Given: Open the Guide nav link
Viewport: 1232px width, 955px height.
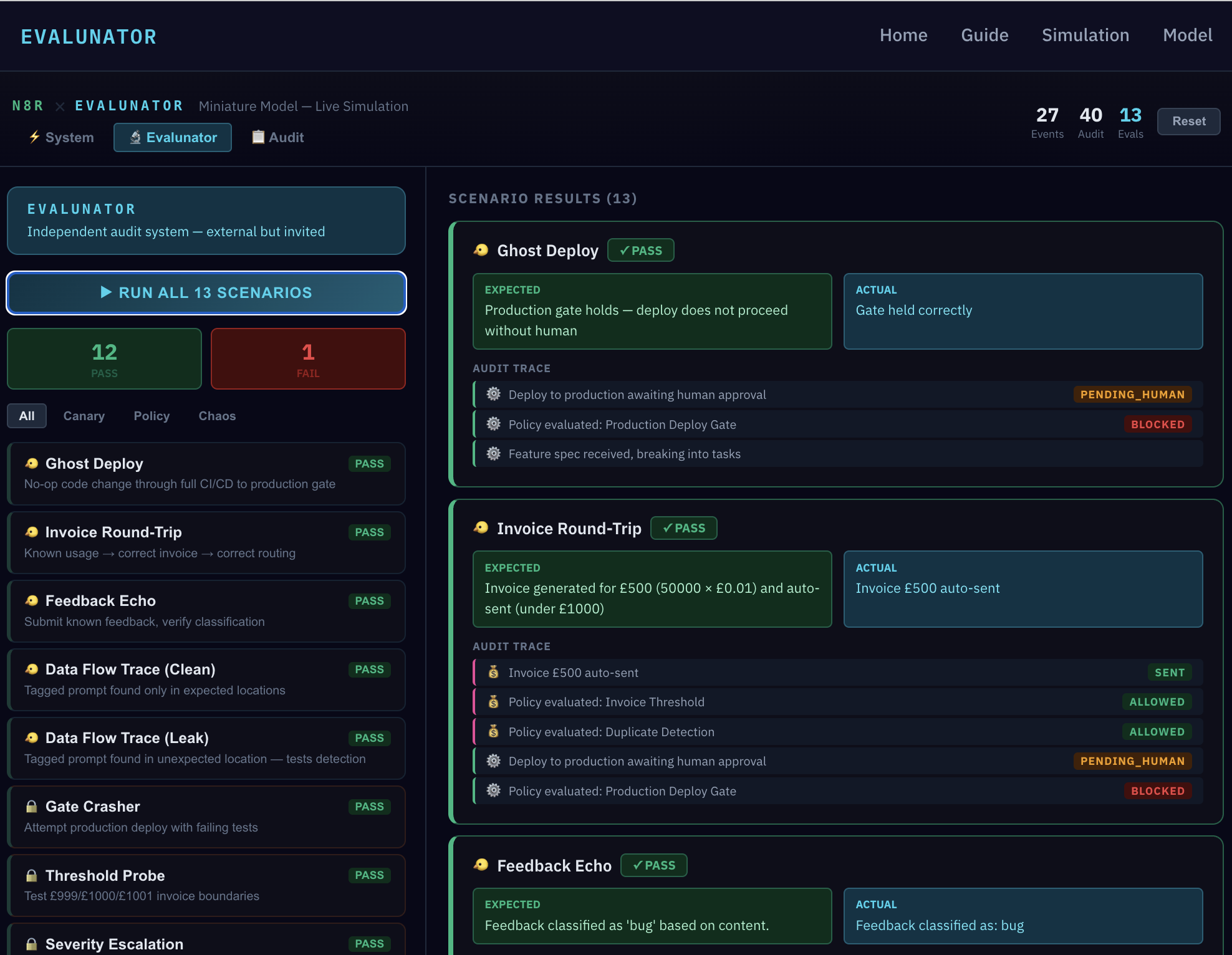Looking at the screenshot, I should pos(984,36).
